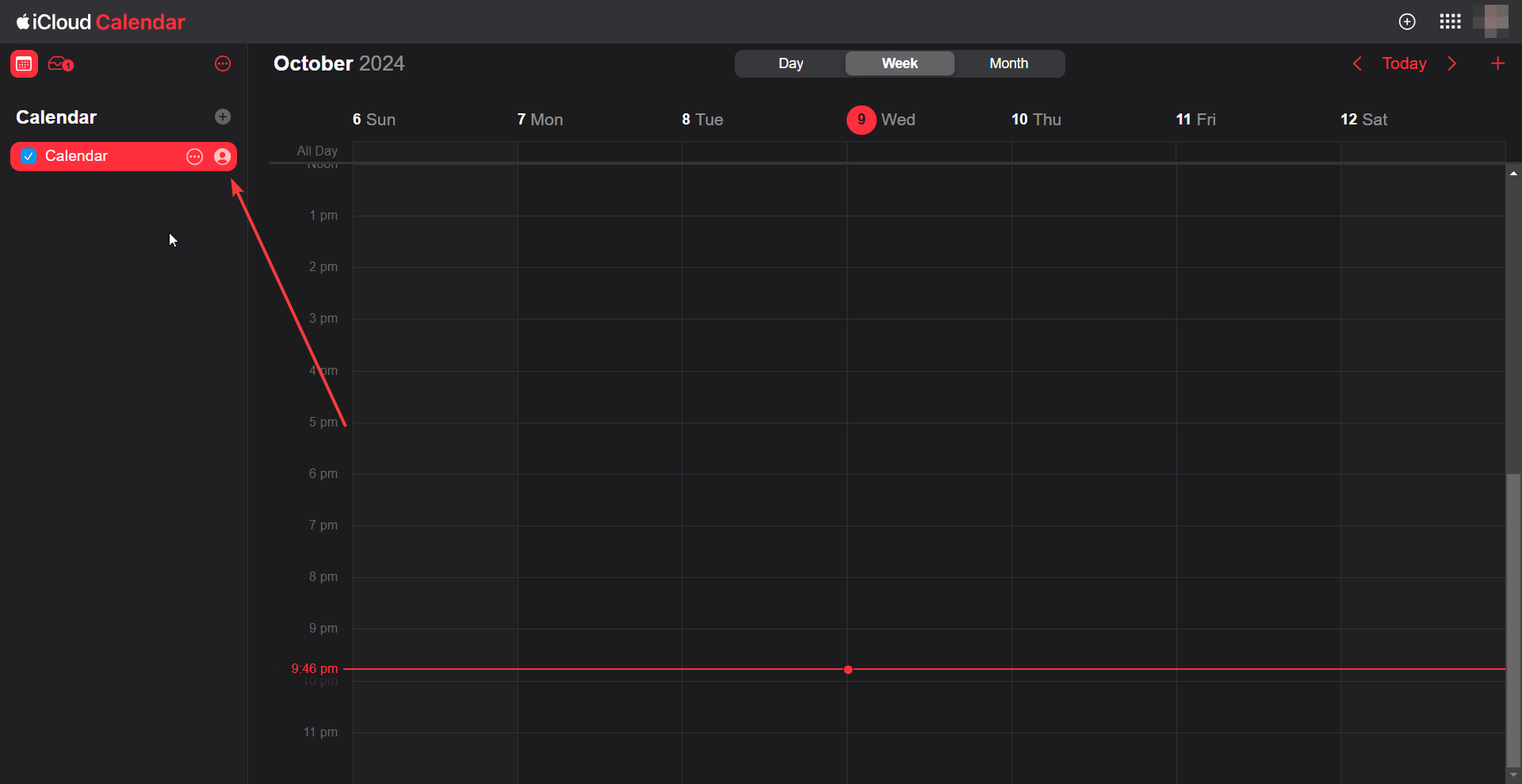Go to previous week arrow
The image size is (1522, 784).
coord(1357,63)
